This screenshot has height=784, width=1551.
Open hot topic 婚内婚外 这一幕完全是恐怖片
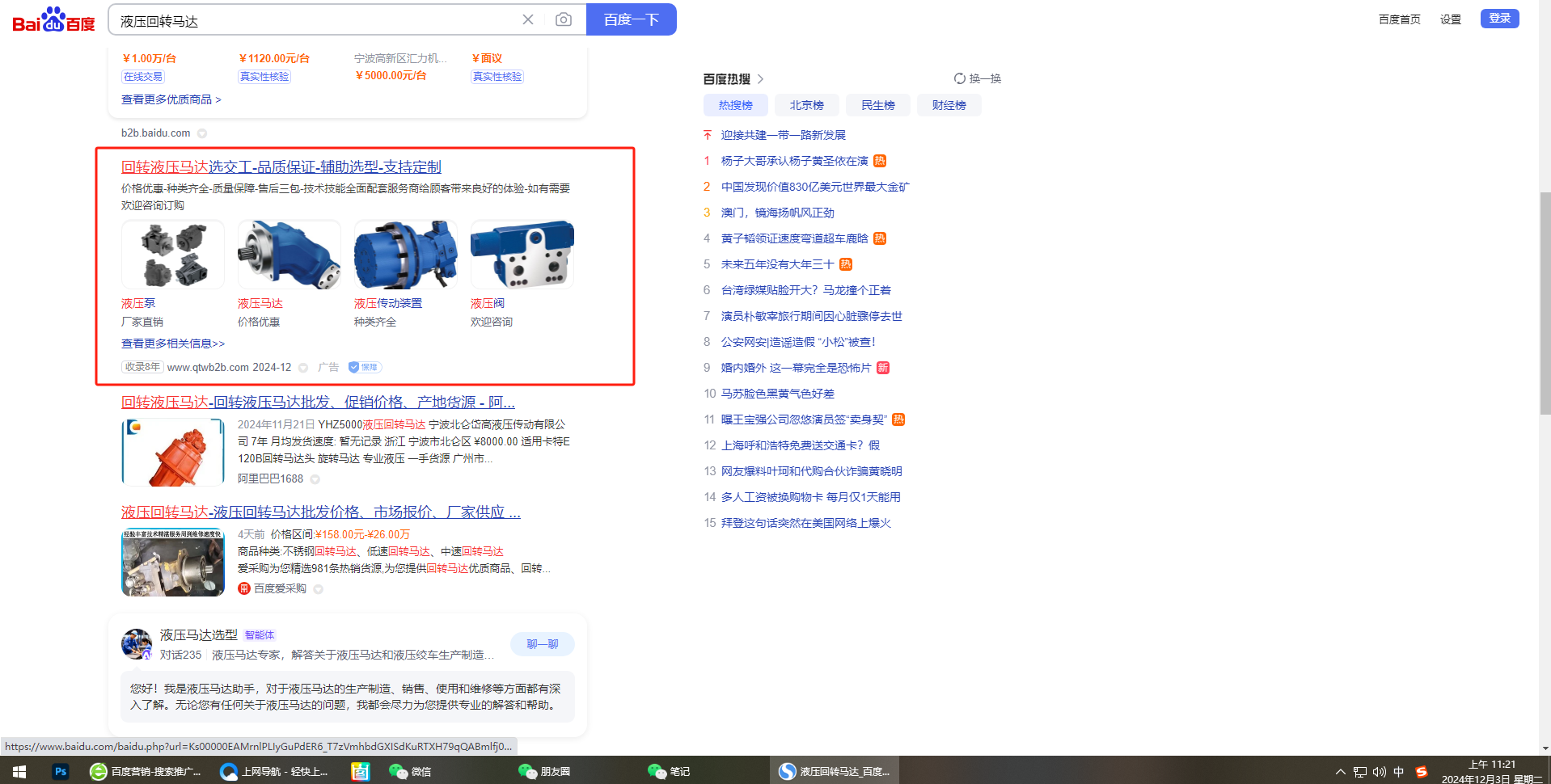pyautogui.click(x=797, y=368)
